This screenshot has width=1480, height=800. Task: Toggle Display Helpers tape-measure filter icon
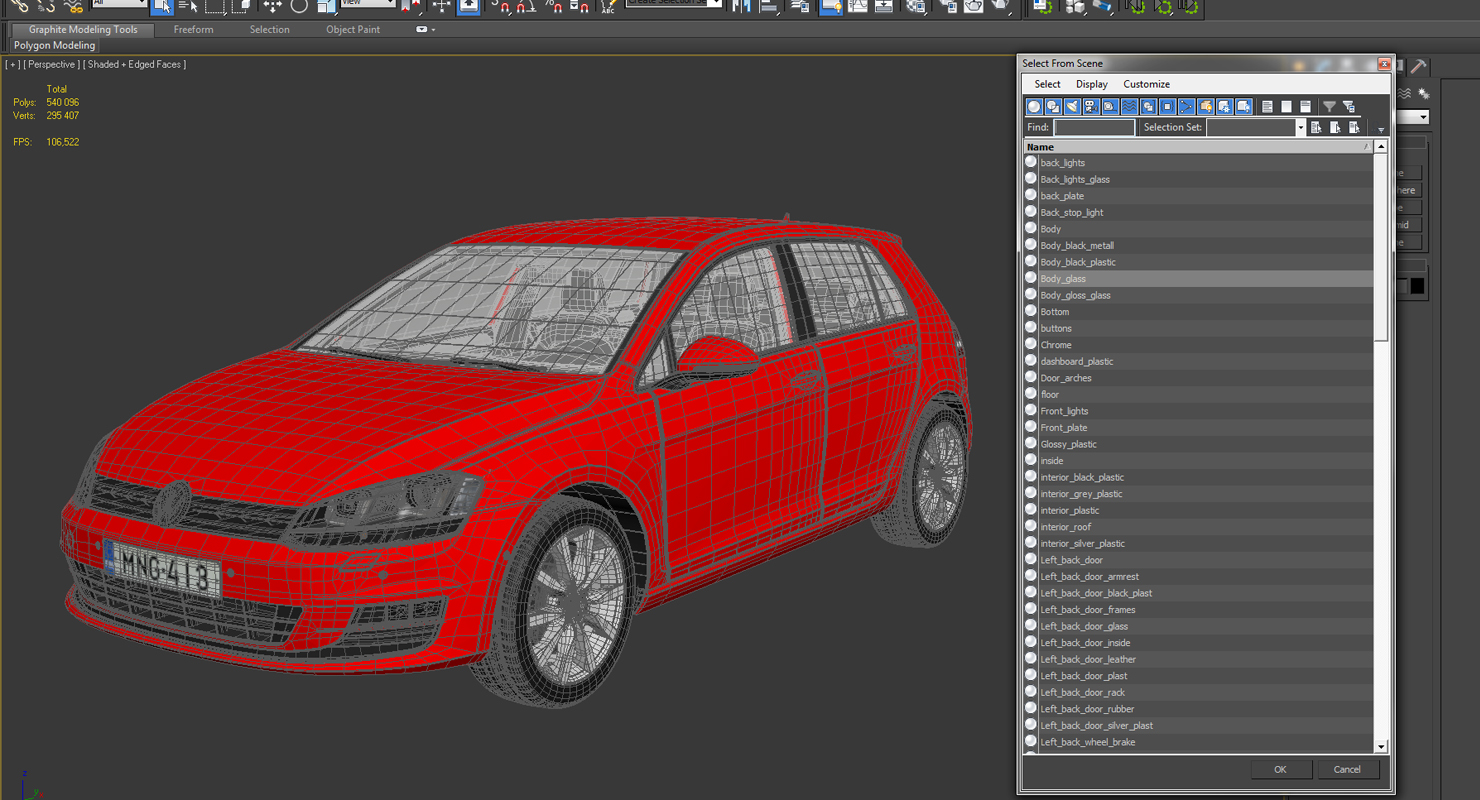[1111, 106]
